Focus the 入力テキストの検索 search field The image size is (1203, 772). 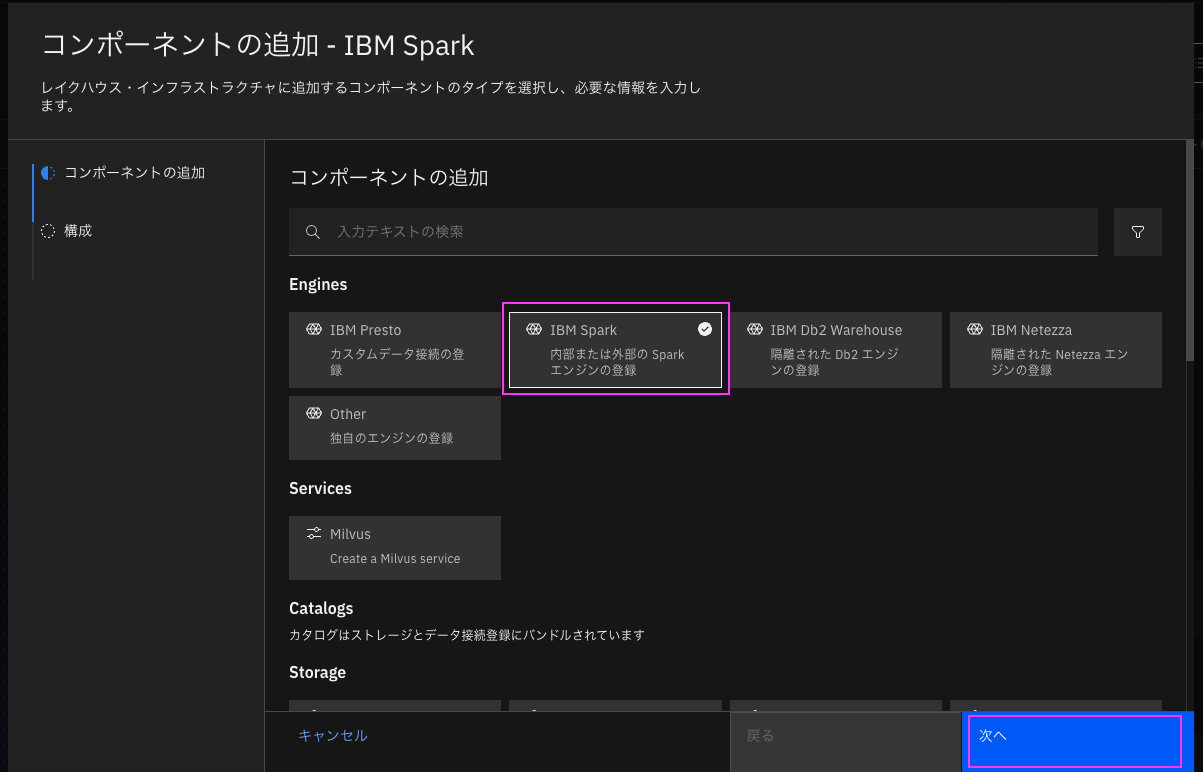pyautogui.click(x=693, y=232)
